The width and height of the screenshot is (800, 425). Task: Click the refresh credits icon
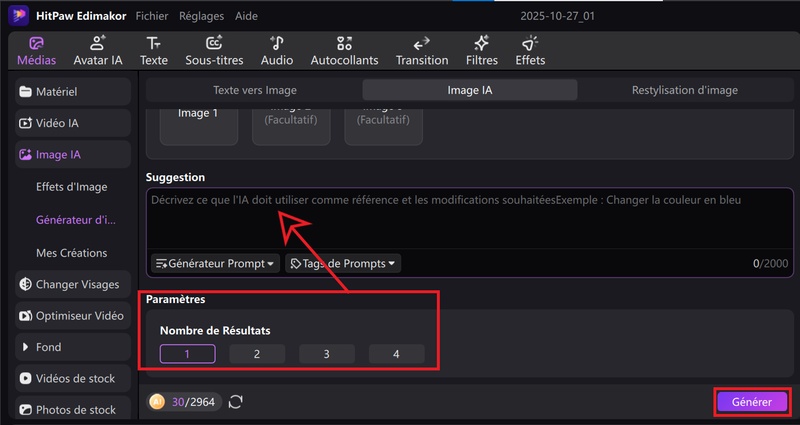[236, 402]
